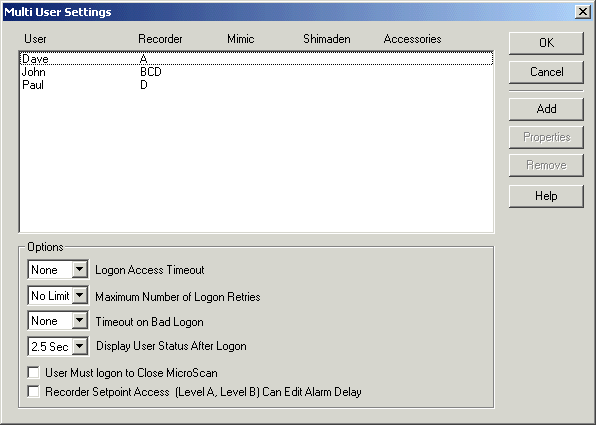Cancel the Multi User Settings dialog

pos(546,72)
